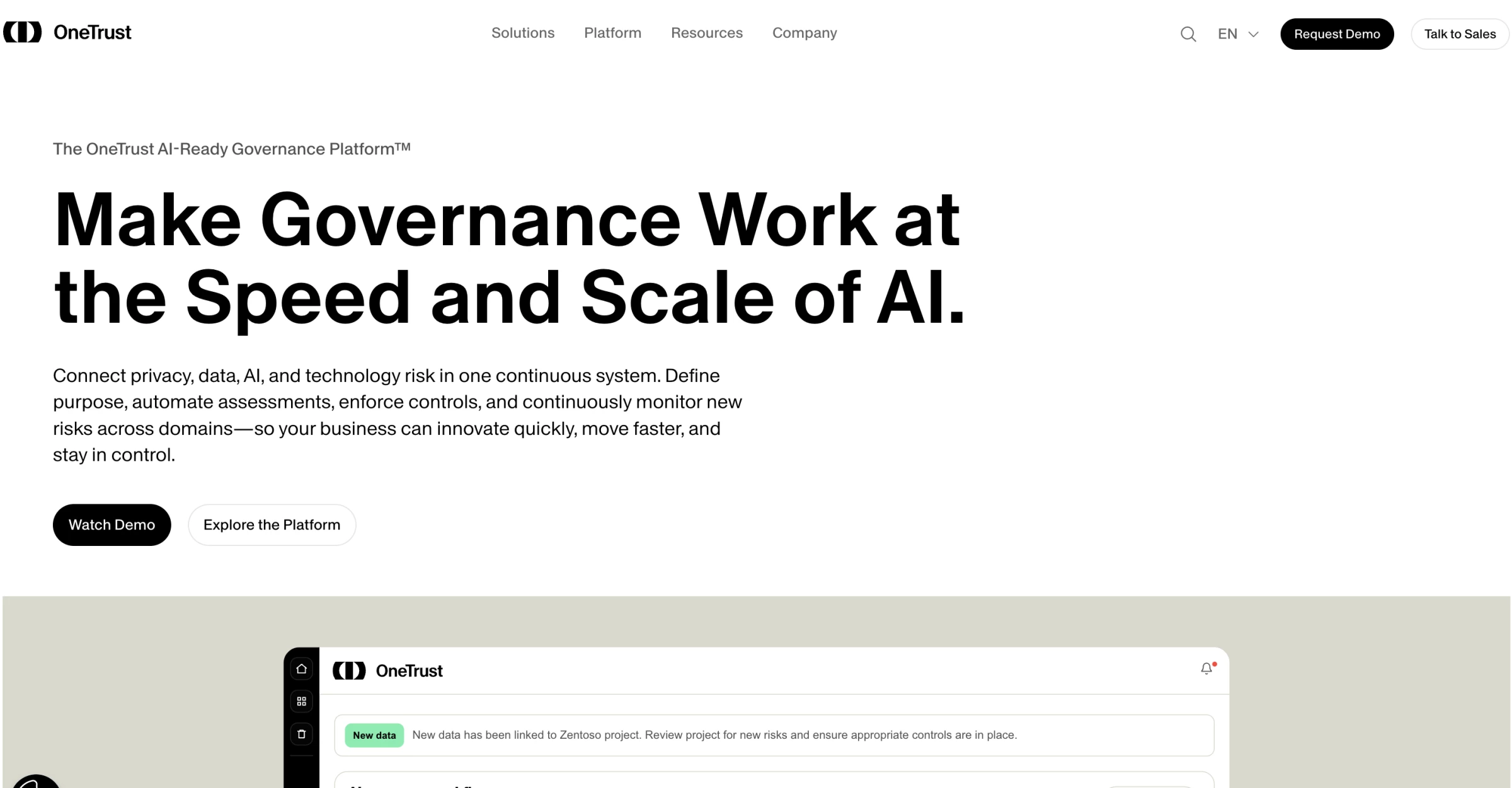
Task: Open the search magnifier icon
Action: pos(1188,34)
